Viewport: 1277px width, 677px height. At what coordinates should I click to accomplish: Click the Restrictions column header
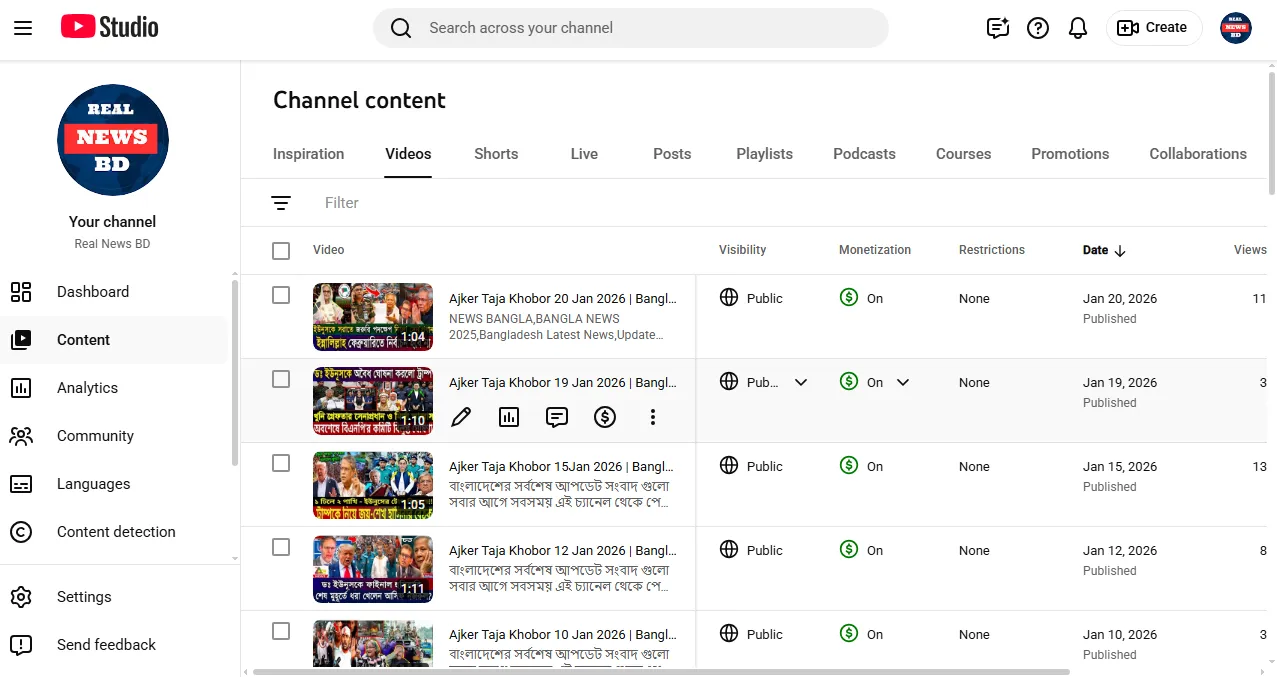(992, 250)
